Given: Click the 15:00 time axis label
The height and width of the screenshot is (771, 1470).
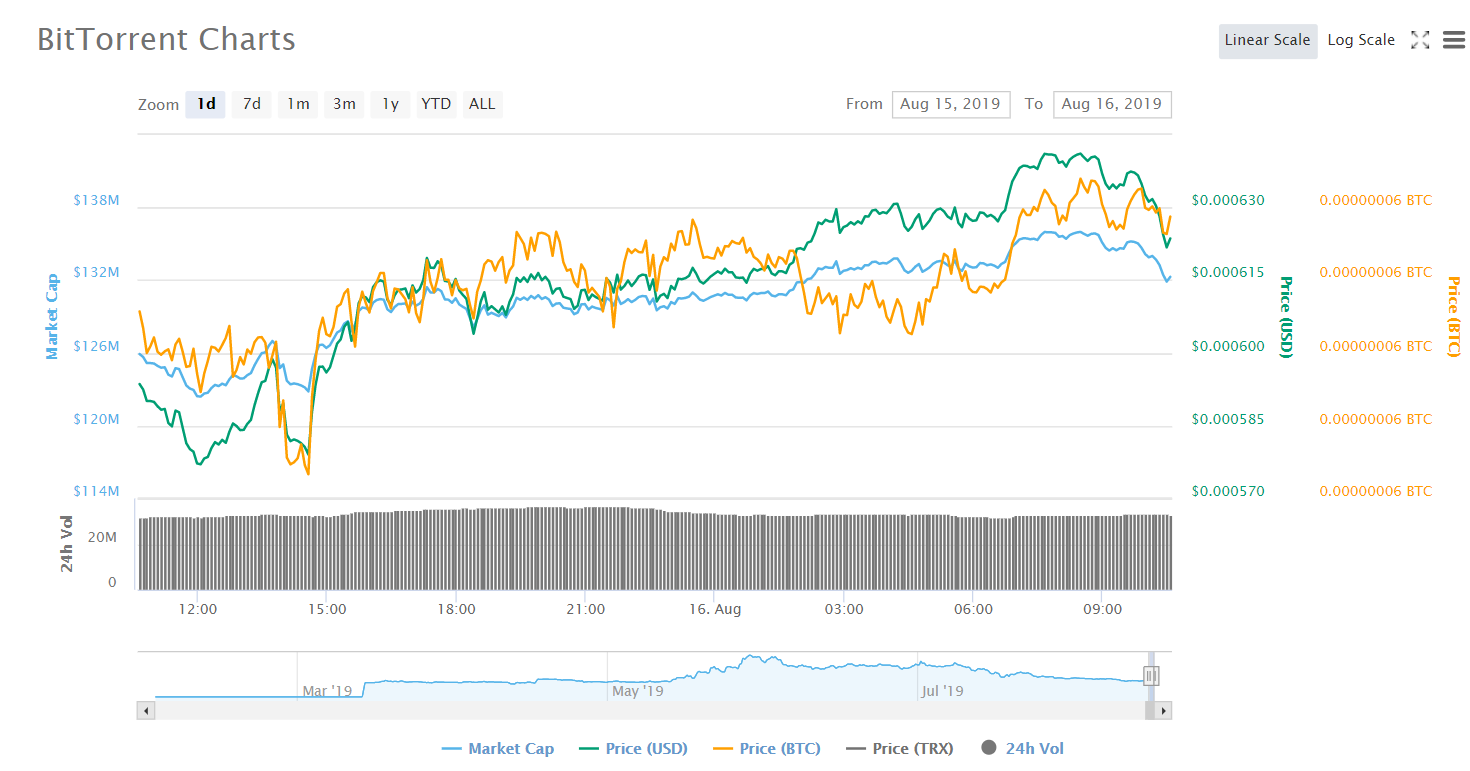Looking at the screenshot, I should 327,609.
